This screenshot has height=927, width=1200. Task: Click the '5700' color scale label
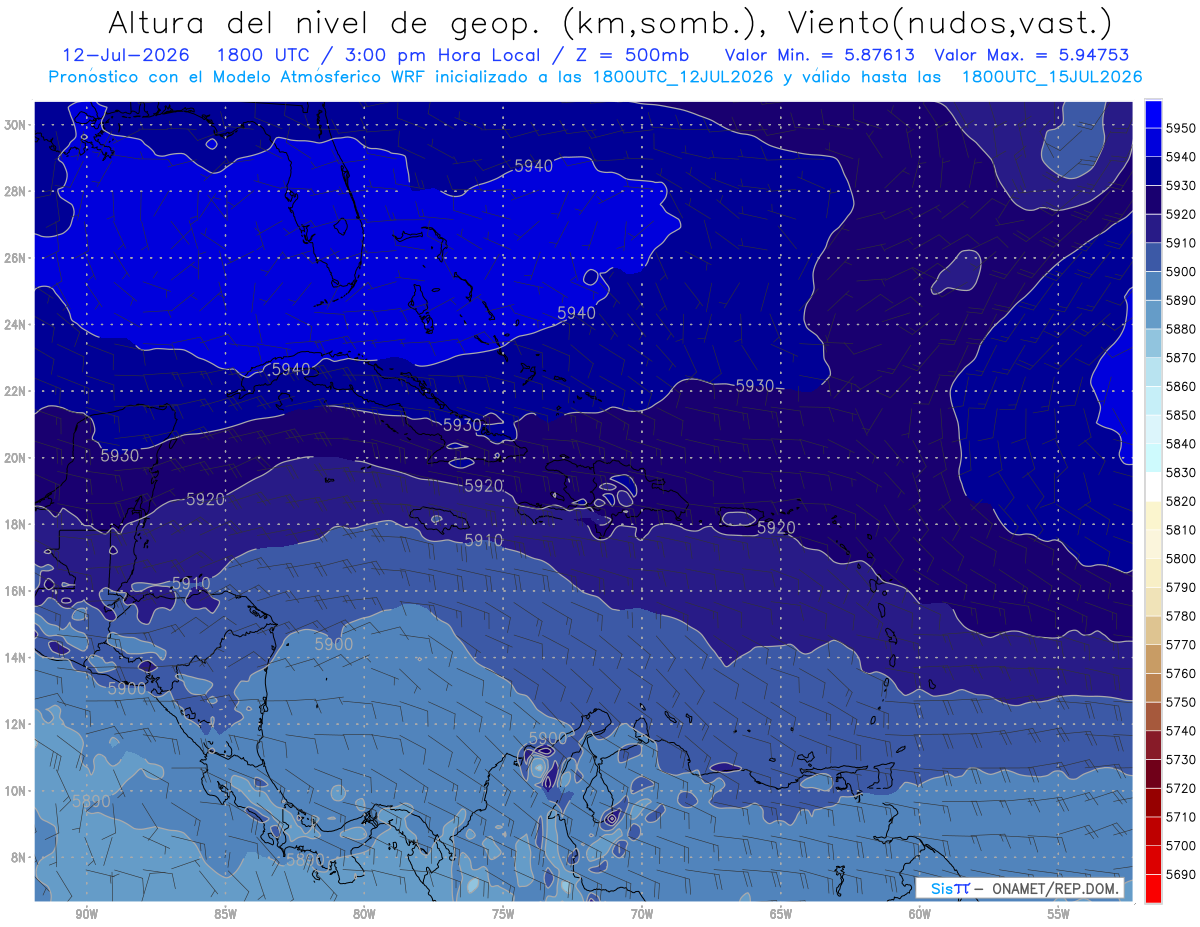[1180, 845]
